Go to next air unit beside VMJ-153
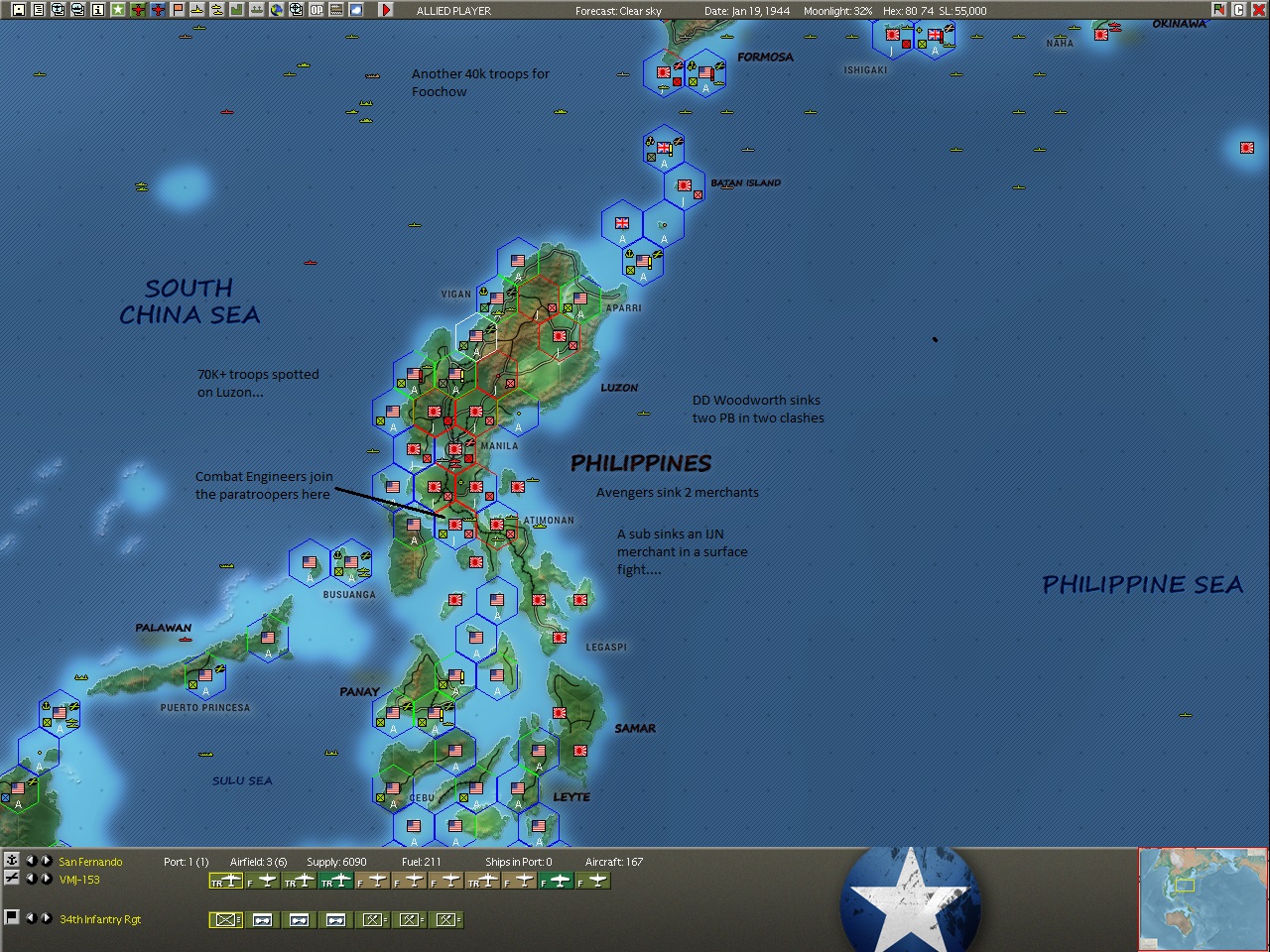This screenshot has height=952, width=1270. pyautogui.click(x=46, y=879)
